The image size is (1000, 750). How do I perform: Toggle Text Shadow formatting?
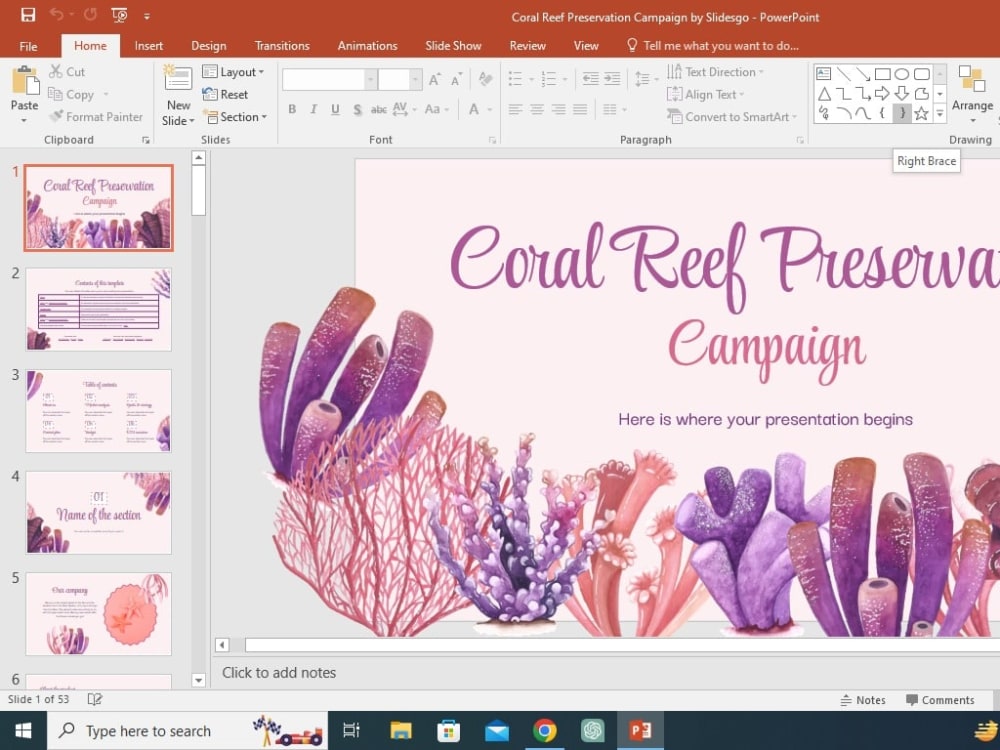click(357, 110)
